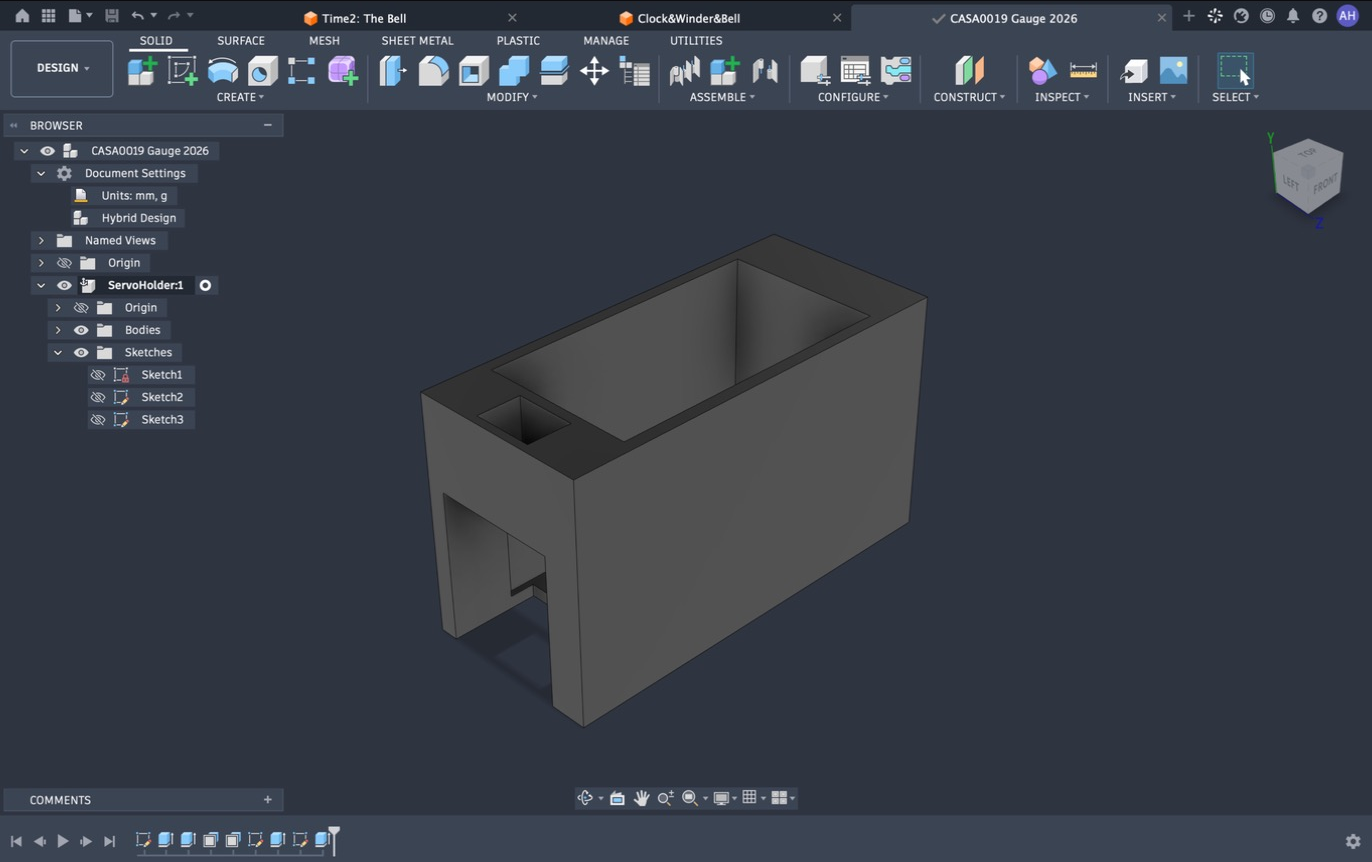Screen dimensions: 1372x862
Task: Open the Data Panel grid icon
Action: pyautogui.click(x=48, y=16)
